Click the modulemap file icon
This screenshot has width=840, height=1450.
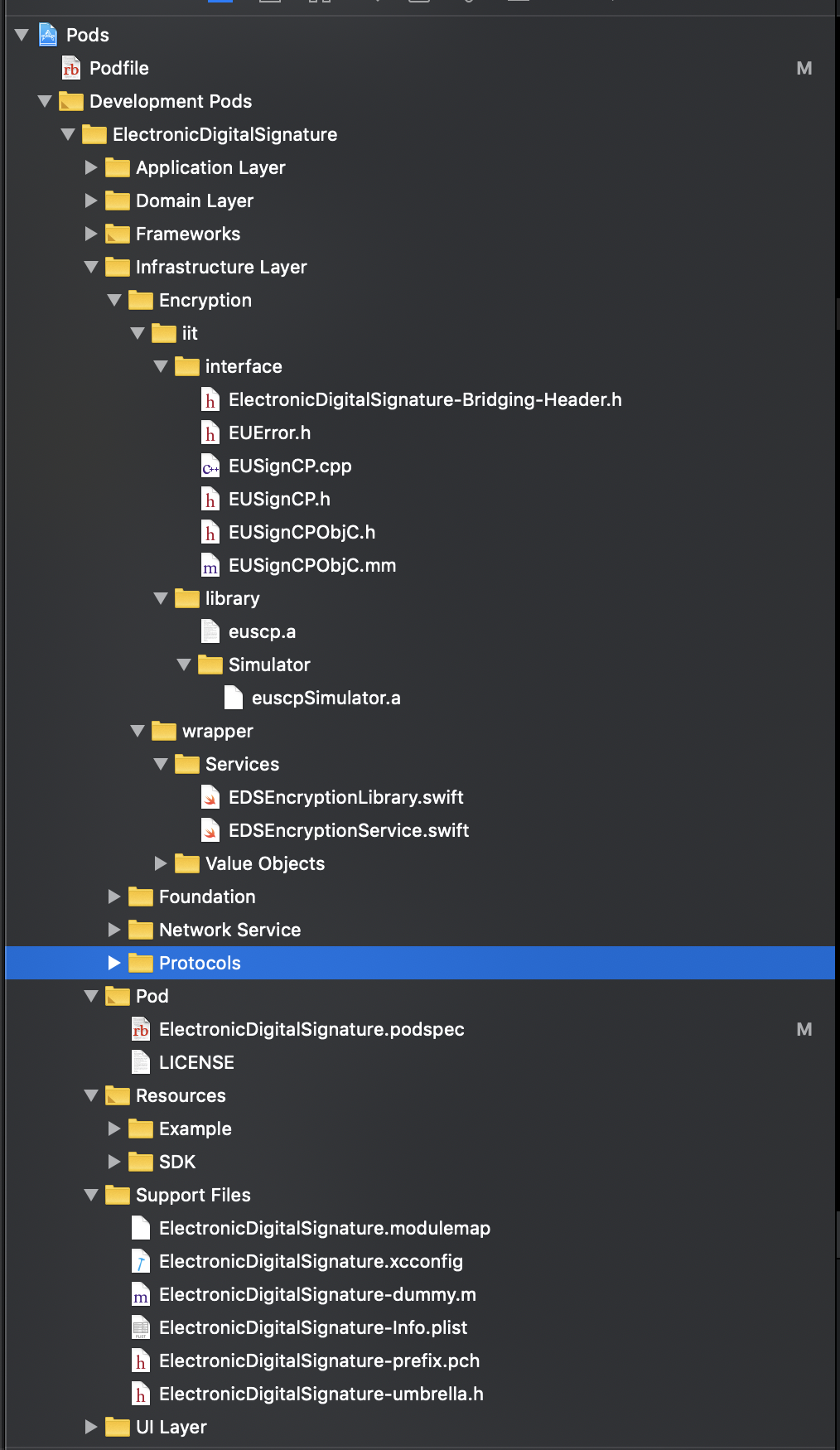(x=141, y=1228)
